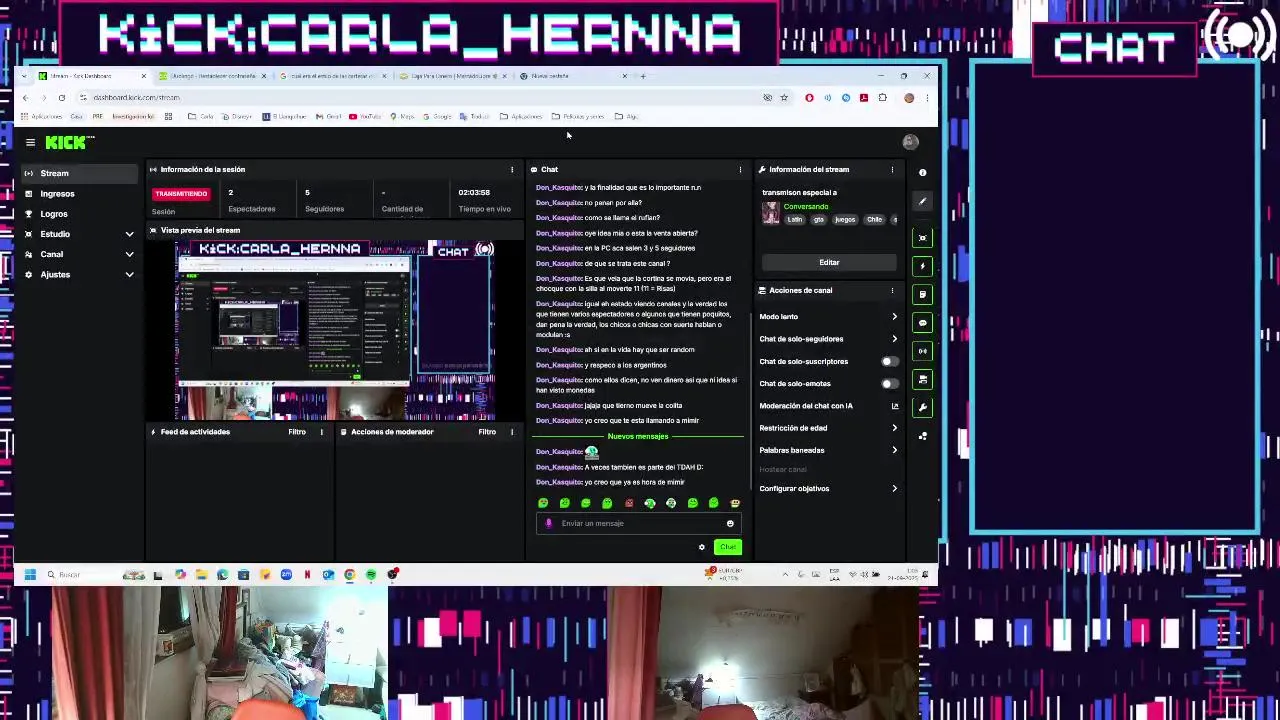Click Filtro in Feed de actividades panel

point(297,432)
